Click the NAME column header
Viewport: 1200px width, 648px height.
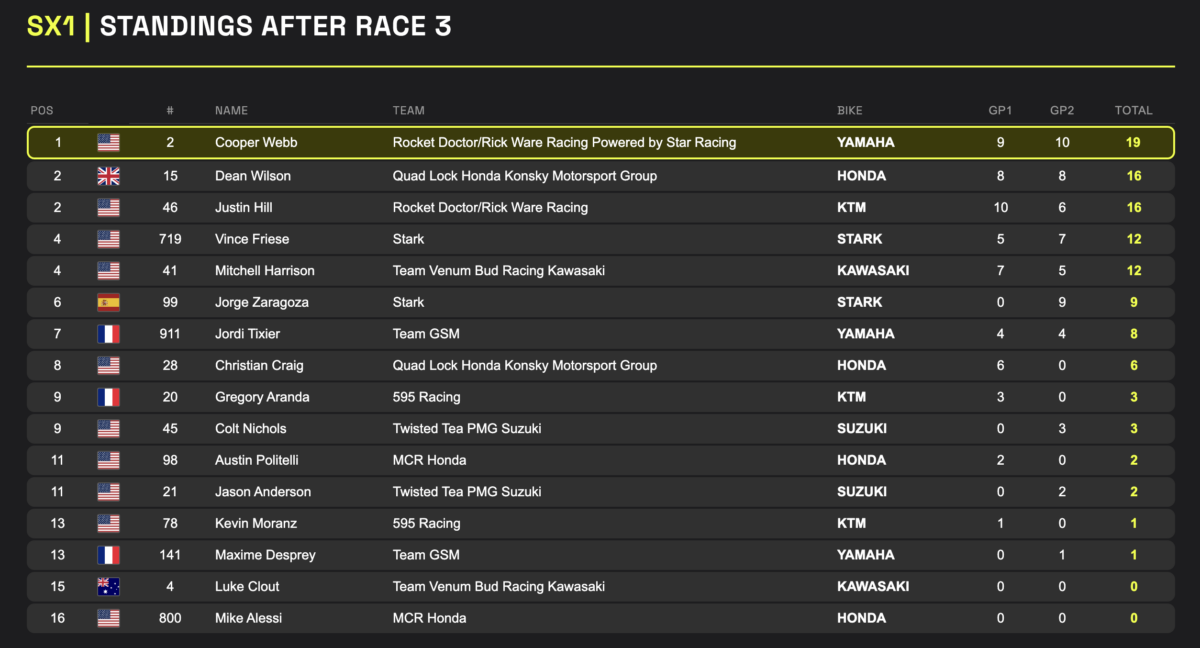pos(231,111)
